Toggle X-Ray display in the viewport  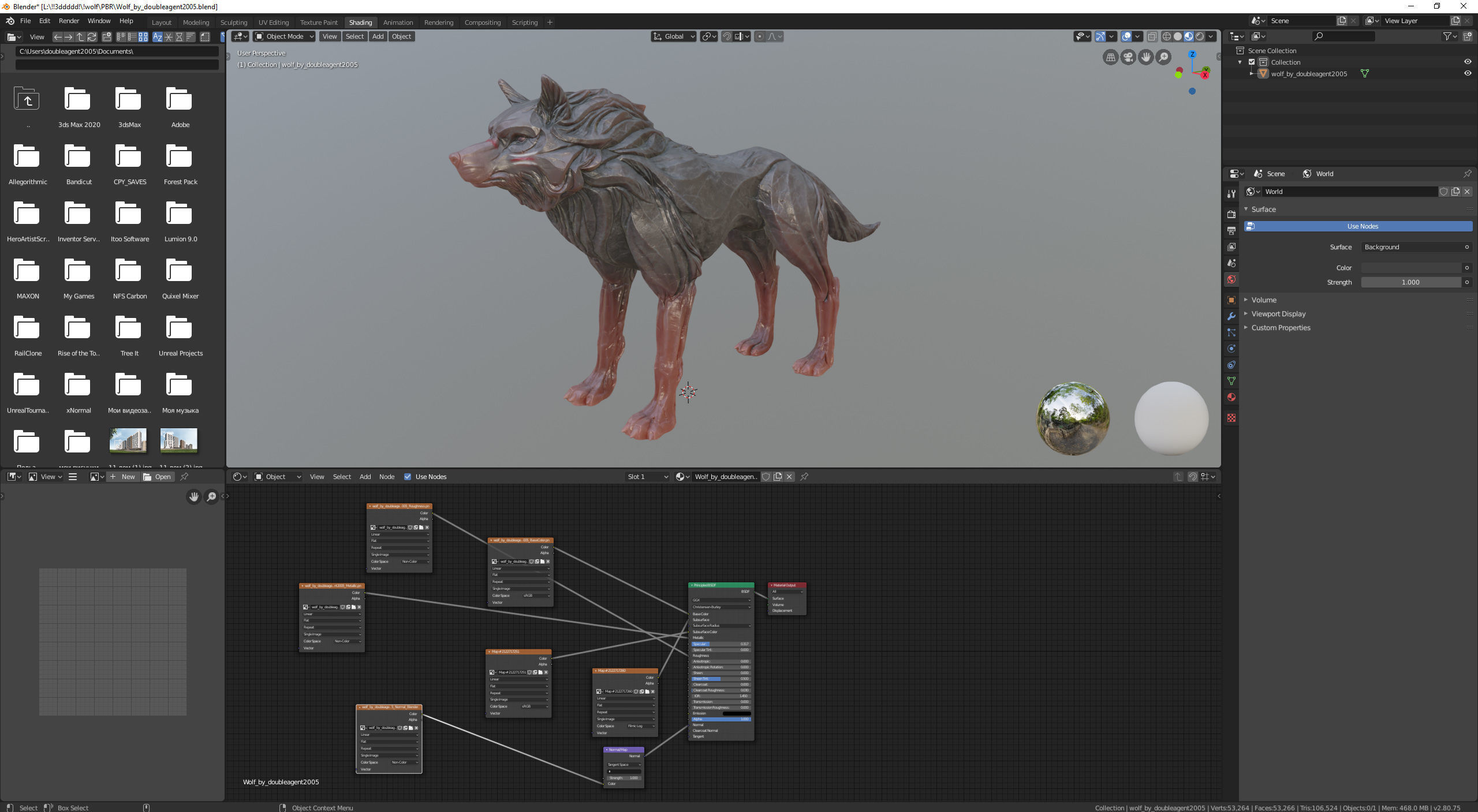pyautogui.click(x=1152, y=36)
